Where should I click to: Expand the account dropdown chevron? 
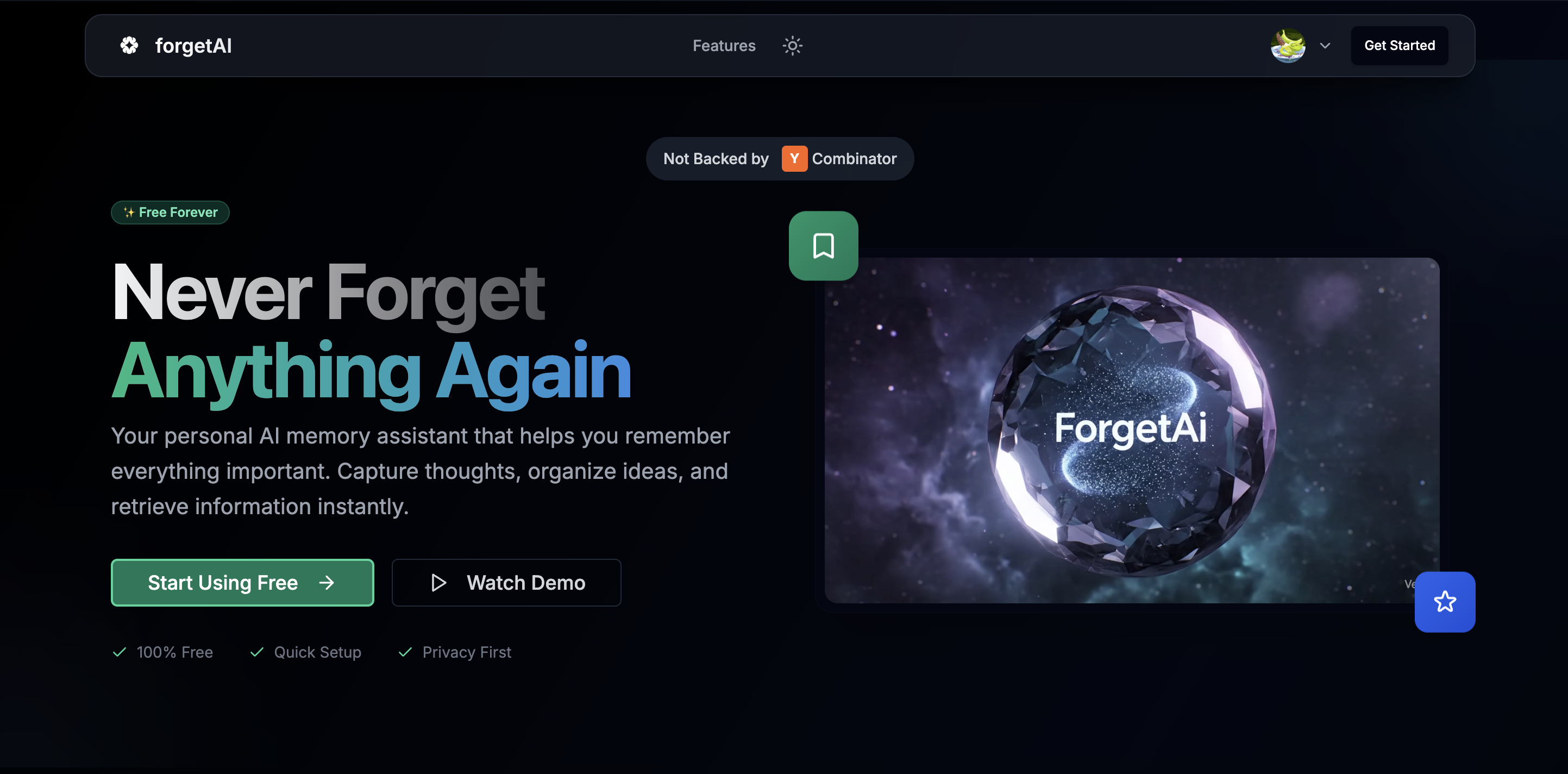(1325, 46)
